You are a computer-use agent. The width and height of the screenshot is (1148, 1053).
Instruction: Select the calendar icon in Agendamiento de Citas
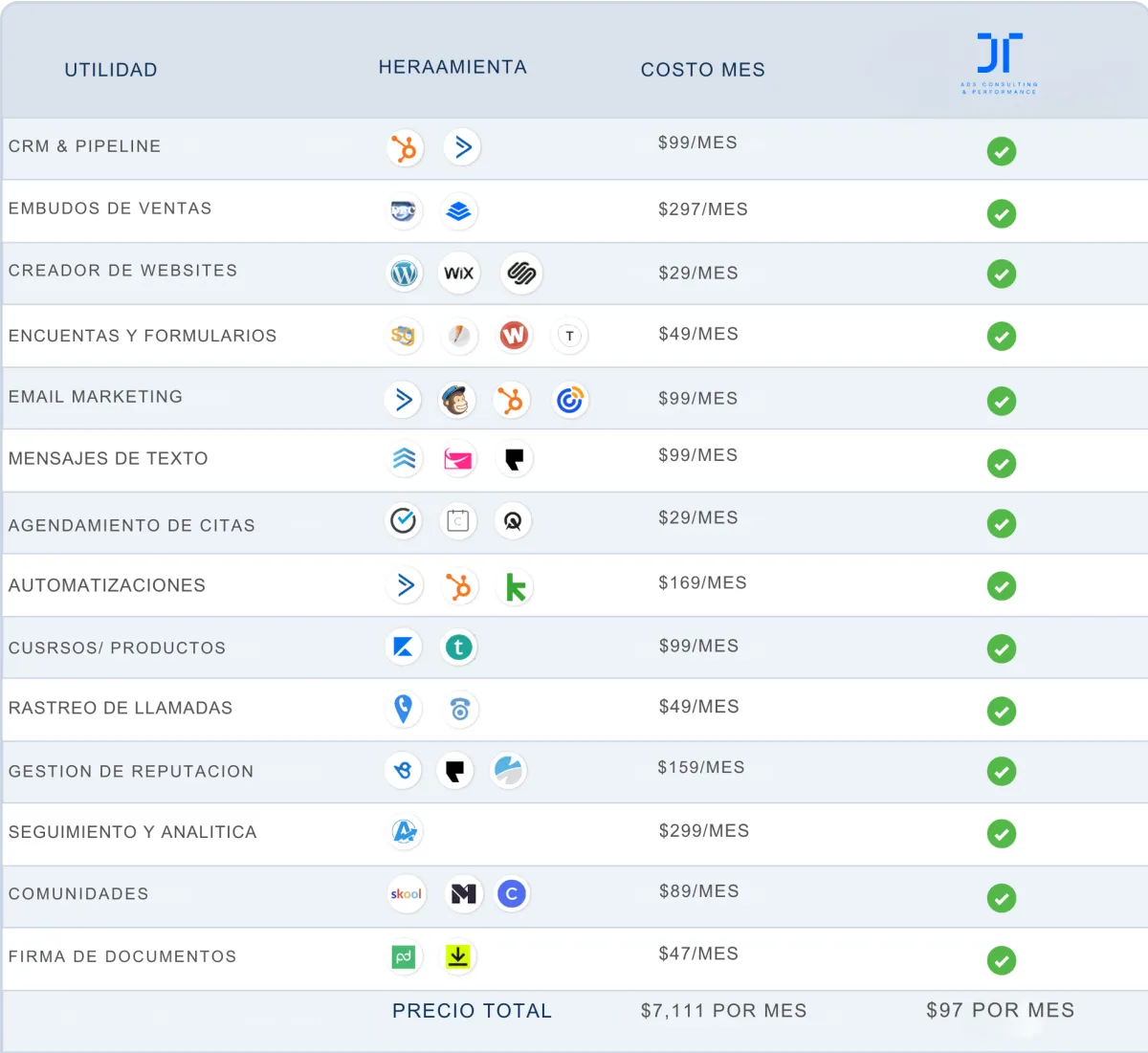(458, 521)
